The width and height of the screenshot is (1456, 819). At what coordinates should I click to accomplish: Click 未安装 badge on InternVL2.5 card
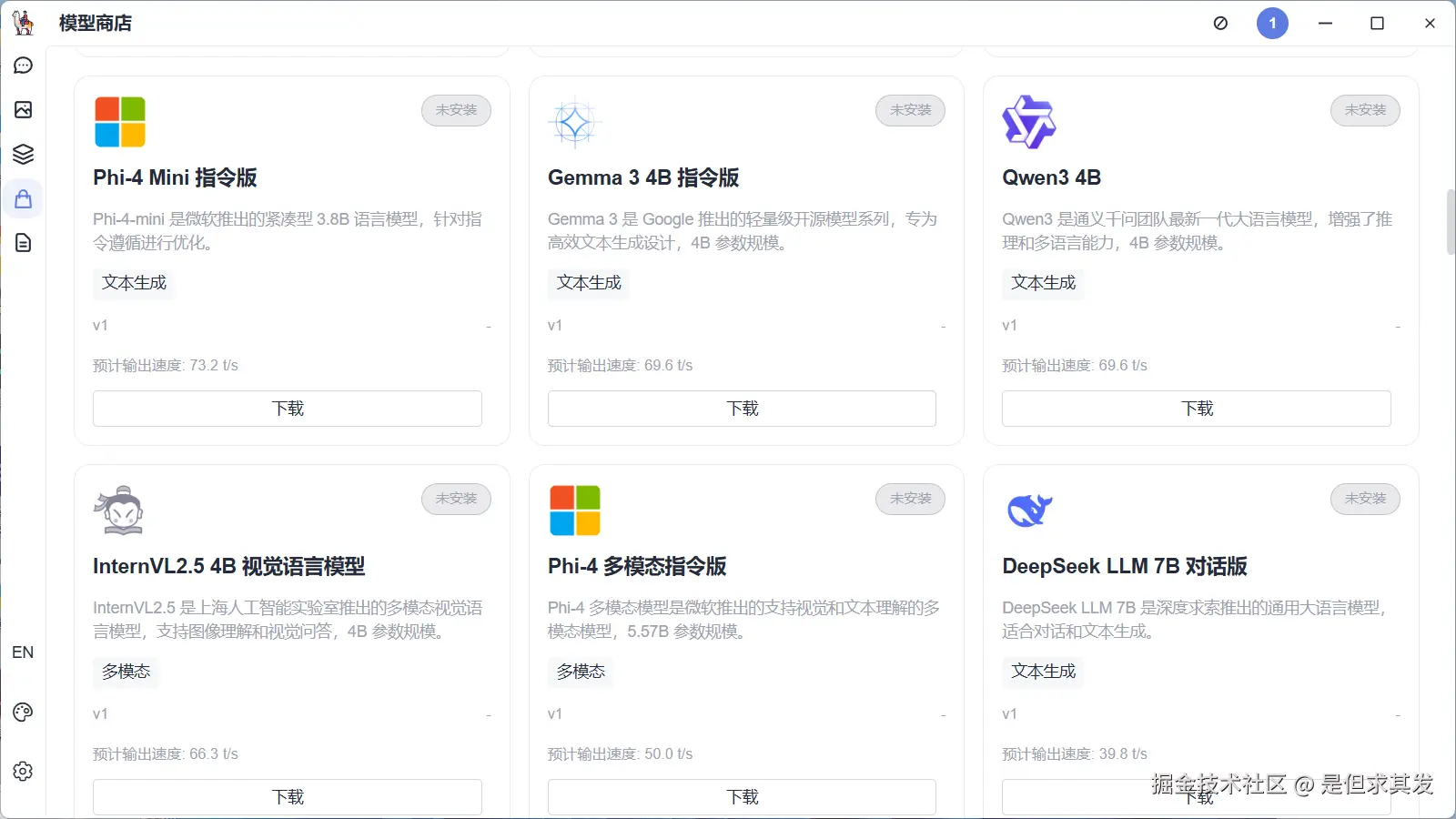coord(456,499)
